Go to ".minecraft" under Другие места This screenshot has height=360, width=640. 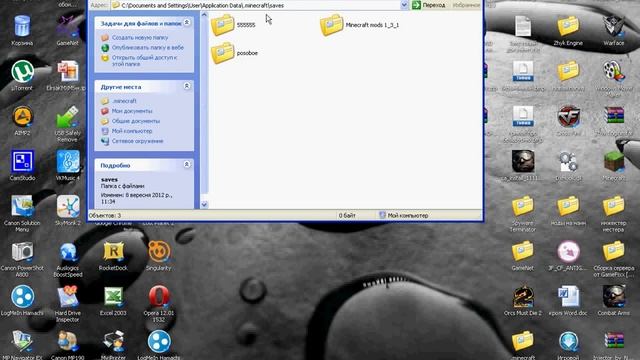coord(124,101)
